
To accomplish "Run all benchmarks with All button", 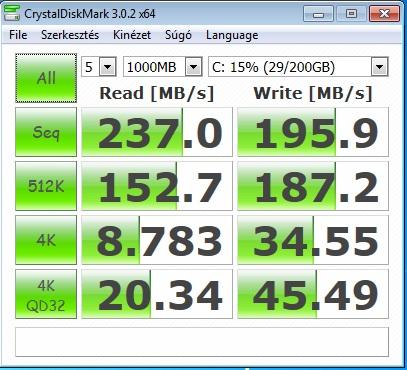I will 46,78.
